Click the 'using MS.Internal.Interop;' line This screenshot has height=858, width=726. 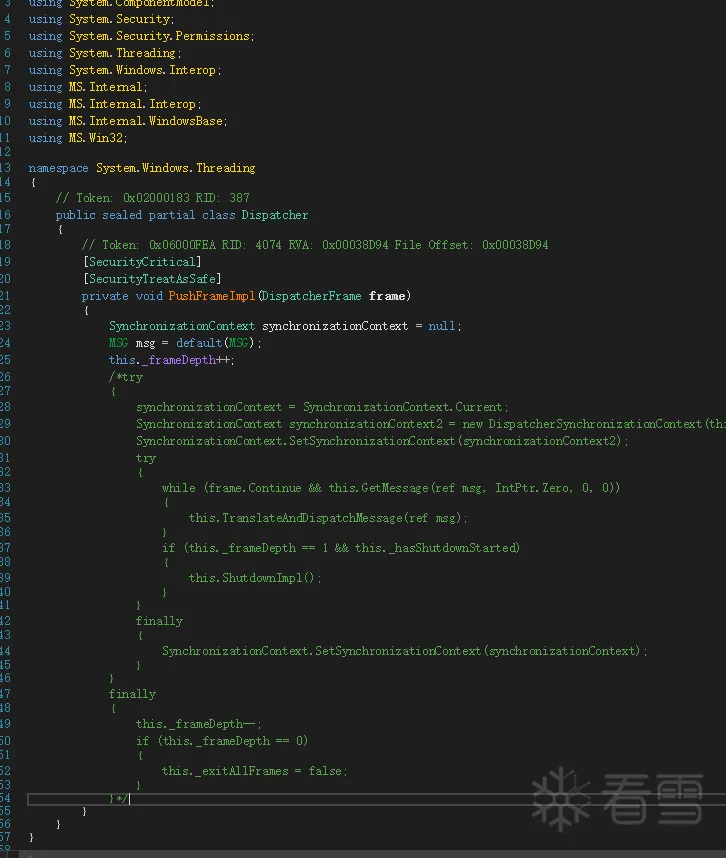115,104
